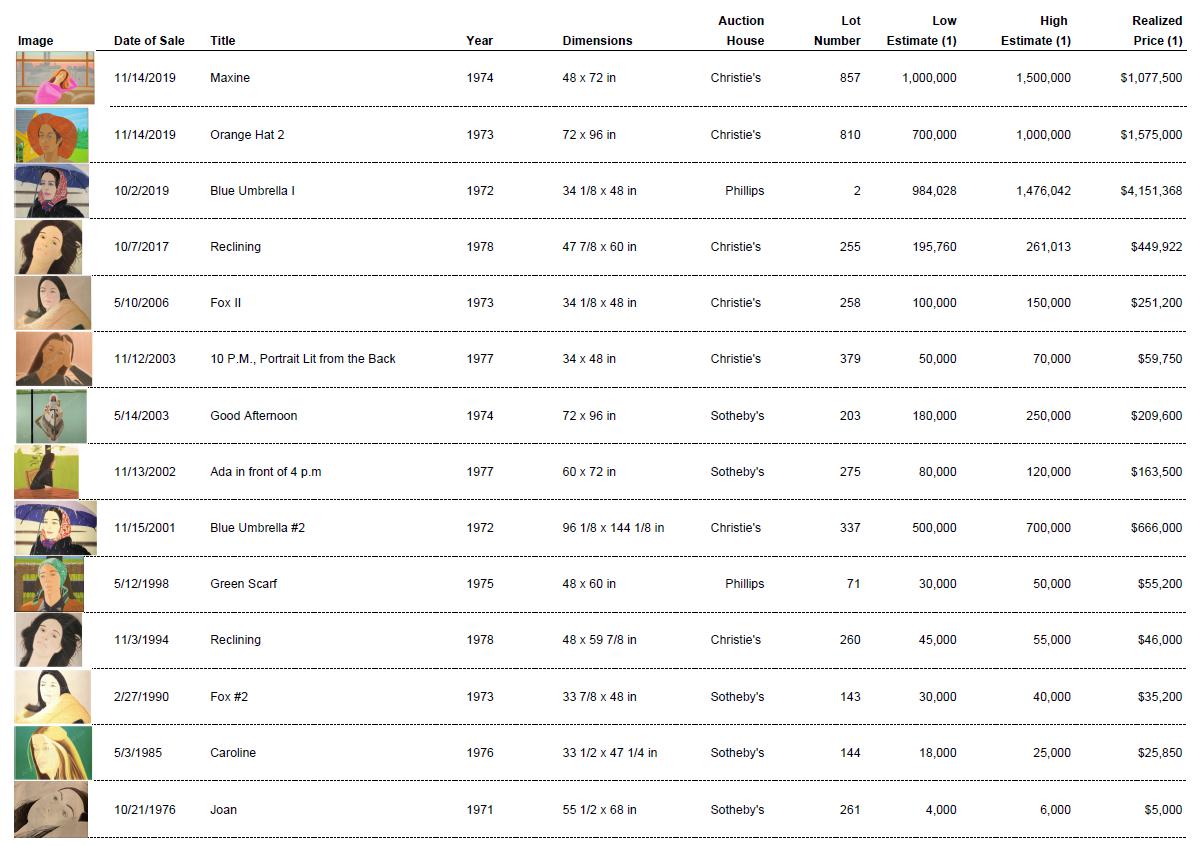Image resolution: width=1197 pixels, height=846 pixels.
Task: Click the 'Blue Umbrella #2' title text
Action: 257,528
